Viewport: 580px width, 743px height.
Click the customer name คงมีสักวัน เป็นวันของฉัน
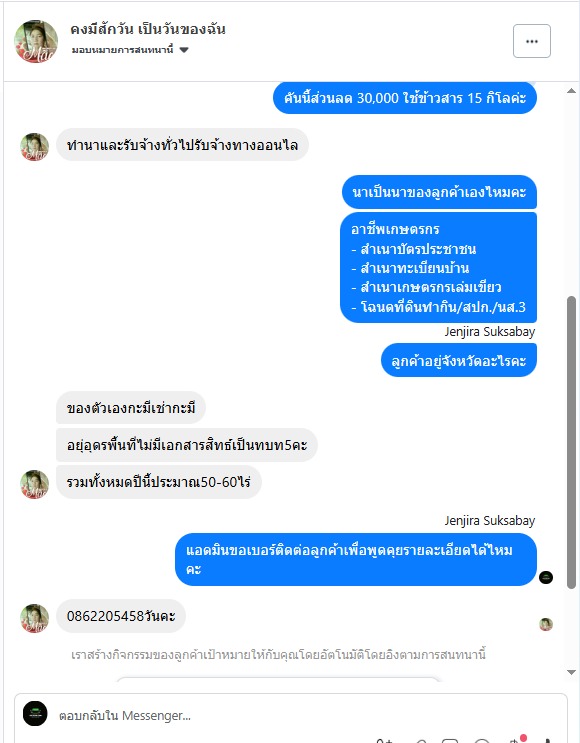(x=148, y=29)
